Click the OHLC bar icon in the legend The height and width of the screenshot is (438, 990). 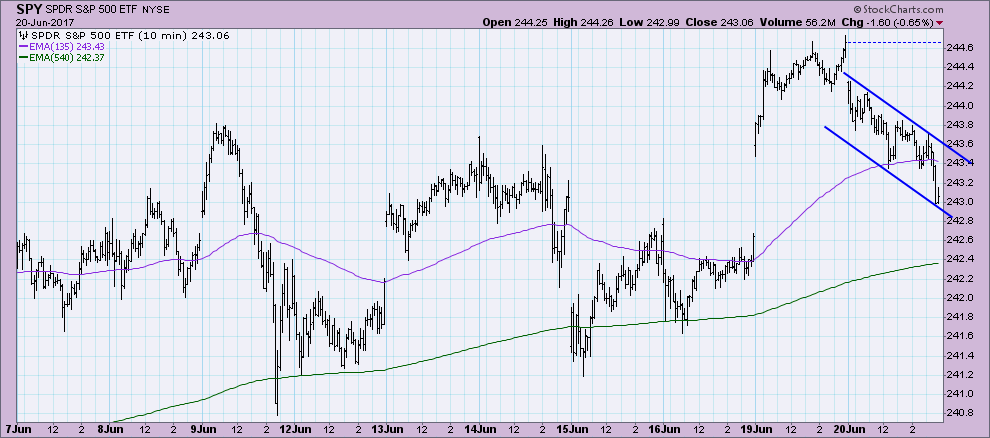click(x=23, y=35)
